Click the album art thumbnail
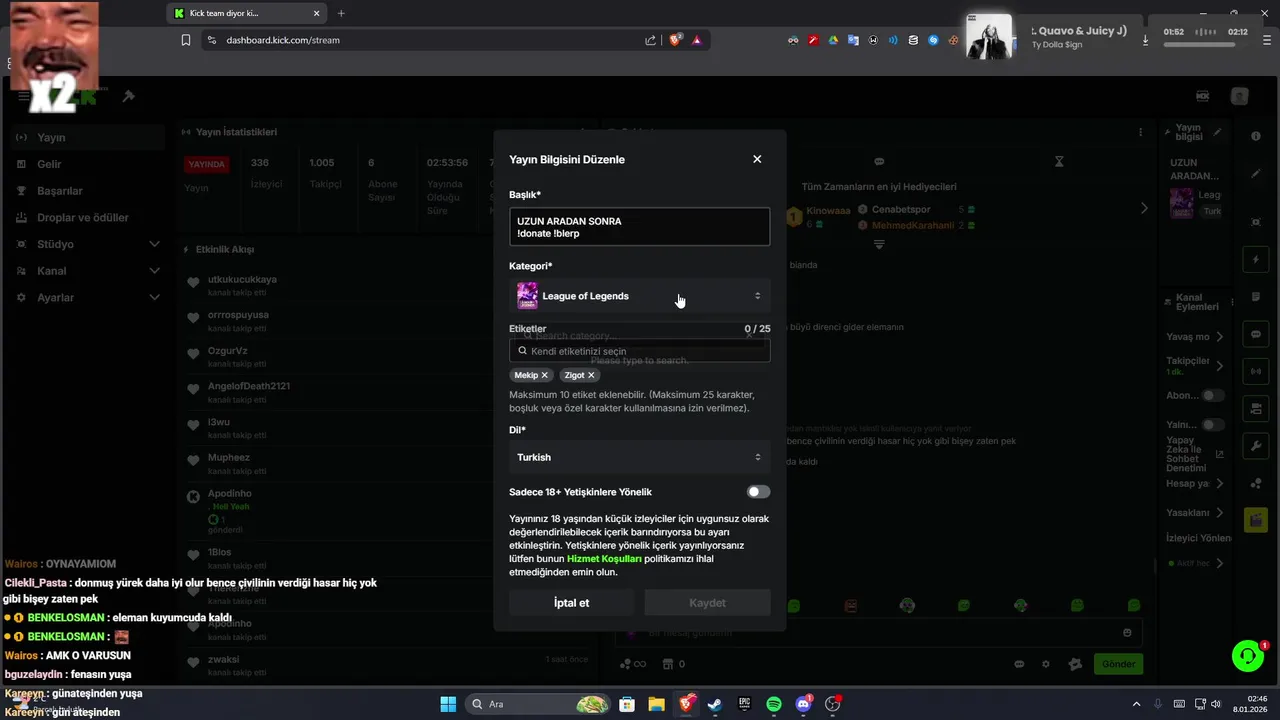Viewport: 1280px width, 720px height. [x=989, y=35]
